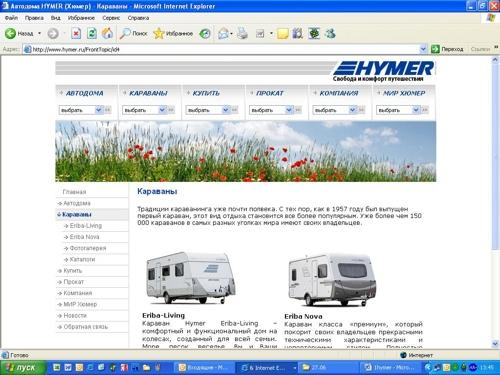Click the Eriba Nova heading text

[303, 316]
